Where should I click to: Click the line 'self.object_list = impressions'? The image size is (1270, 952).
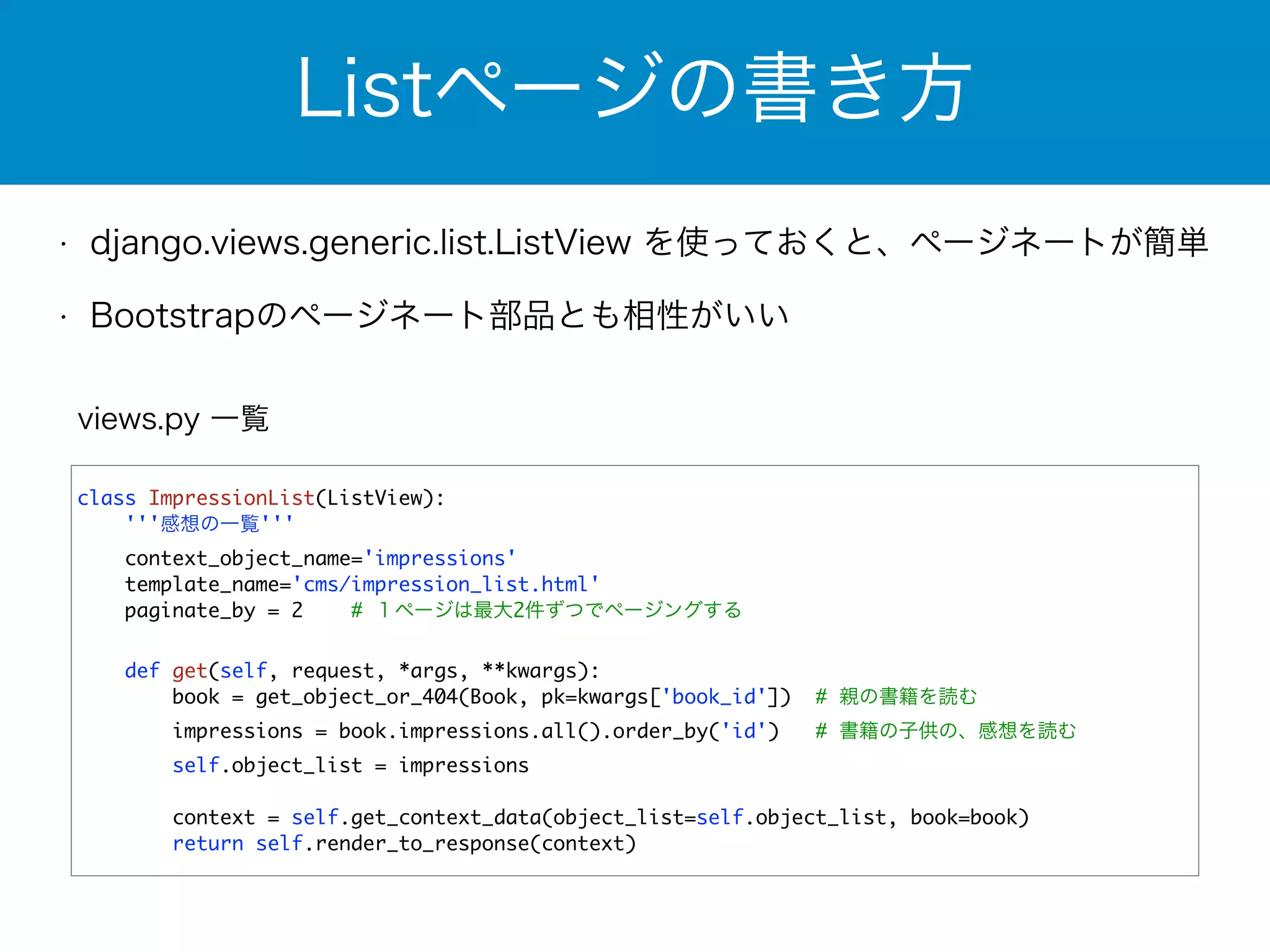tap(351, 765)
